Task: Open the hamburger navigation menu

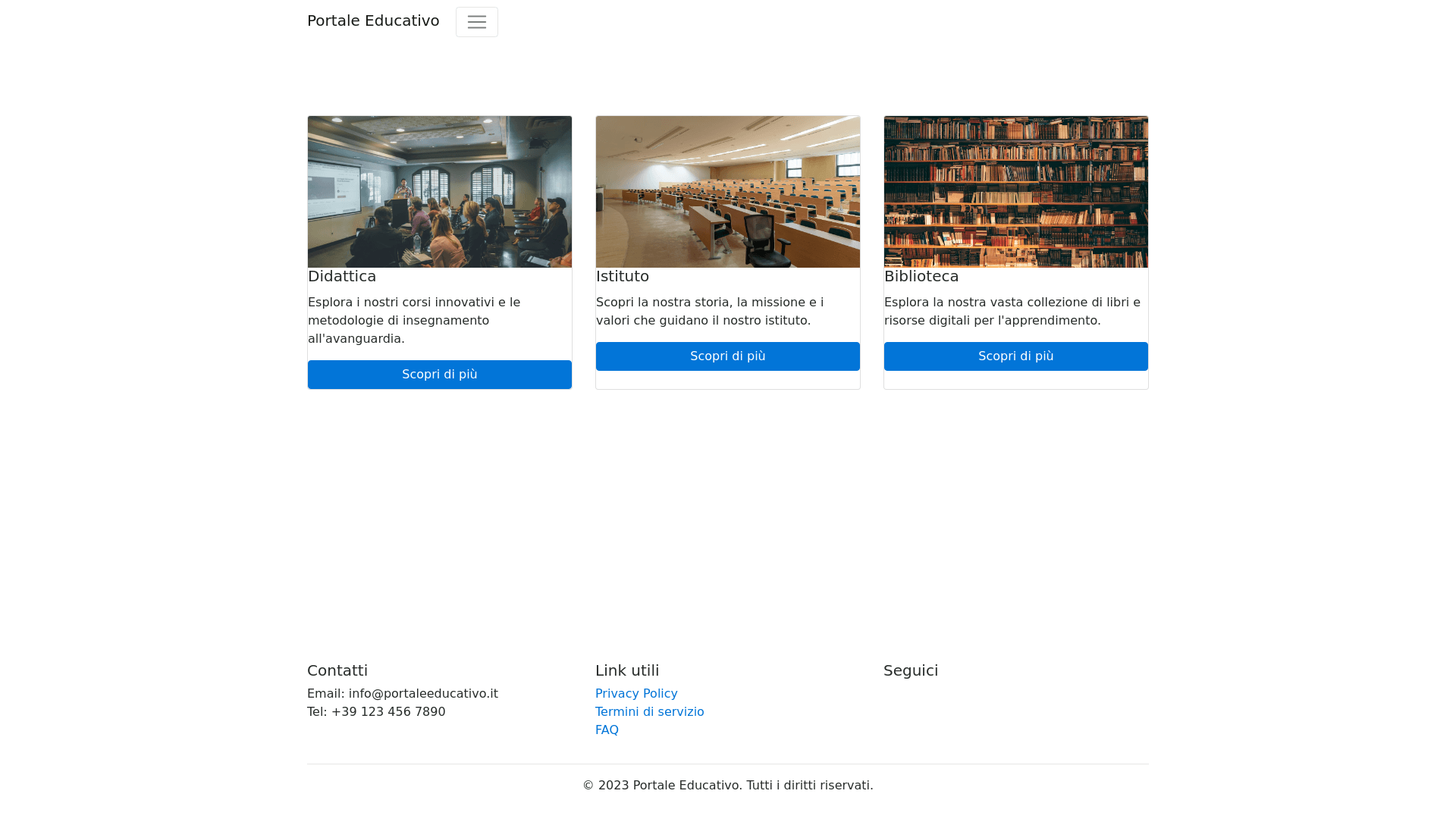Action: [476, 22]
